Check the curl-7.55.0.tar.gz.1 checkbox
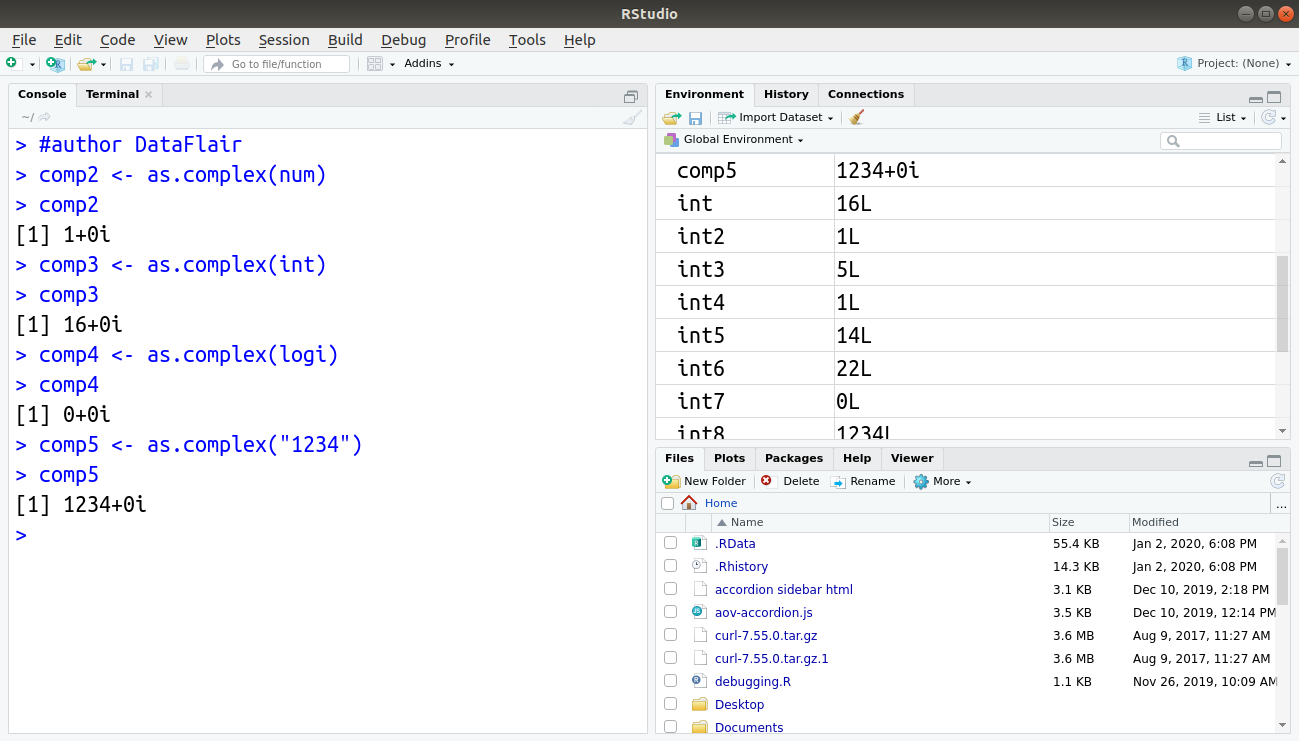 (670, 658)
